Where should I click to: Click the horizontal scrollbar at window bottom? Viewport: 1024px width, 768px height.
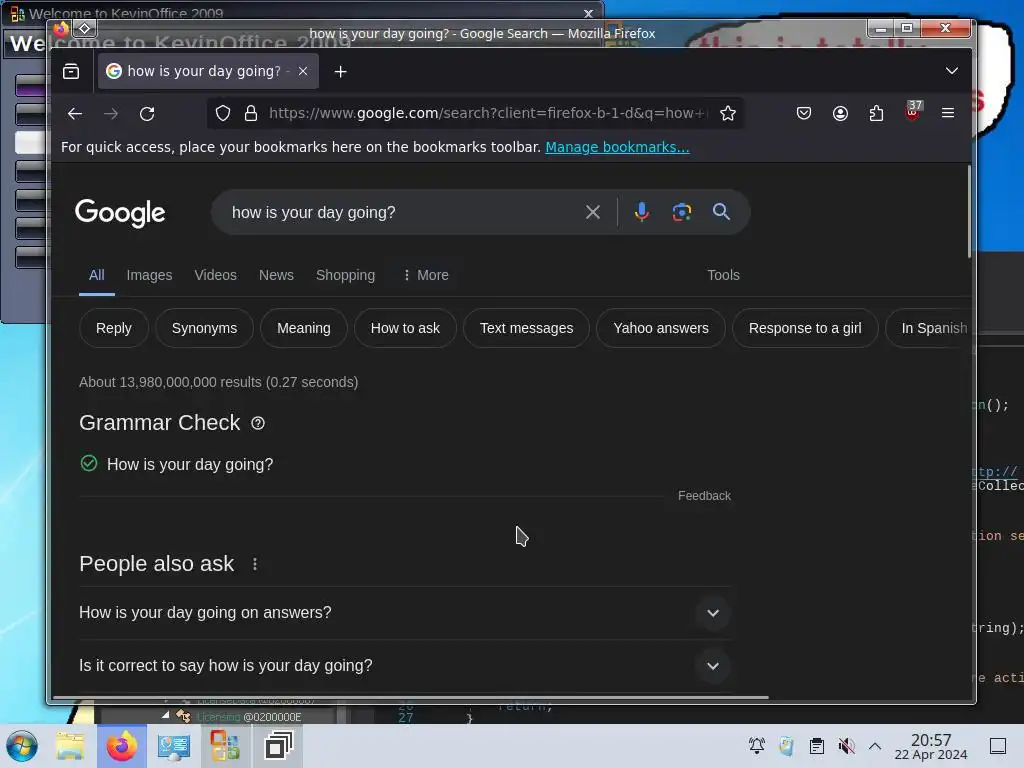(411, 697)
